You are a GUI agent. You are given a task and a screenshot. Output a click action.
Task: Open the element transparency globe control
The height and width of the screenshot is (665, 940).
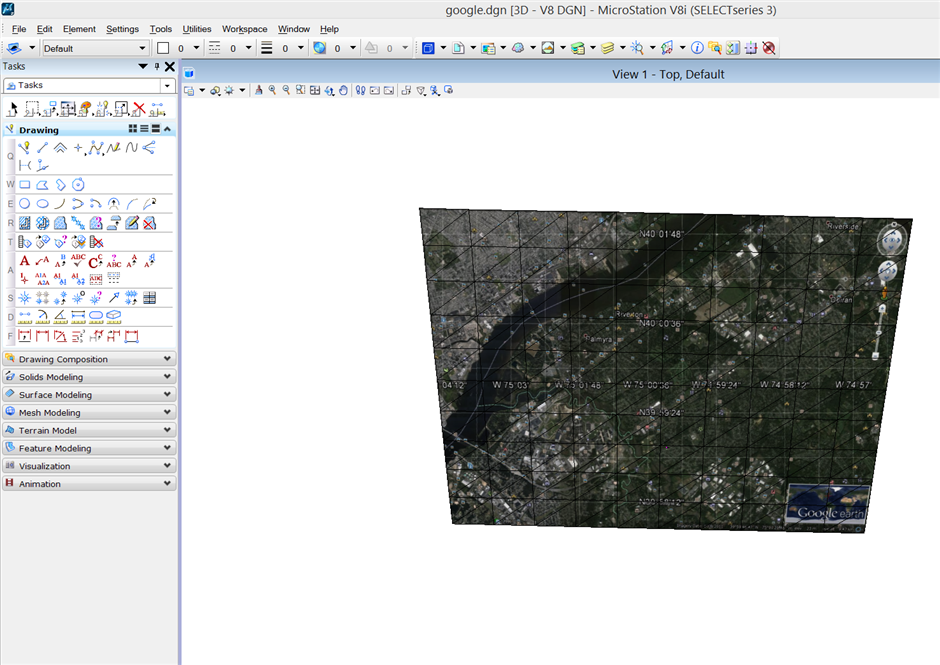point(320,48)
